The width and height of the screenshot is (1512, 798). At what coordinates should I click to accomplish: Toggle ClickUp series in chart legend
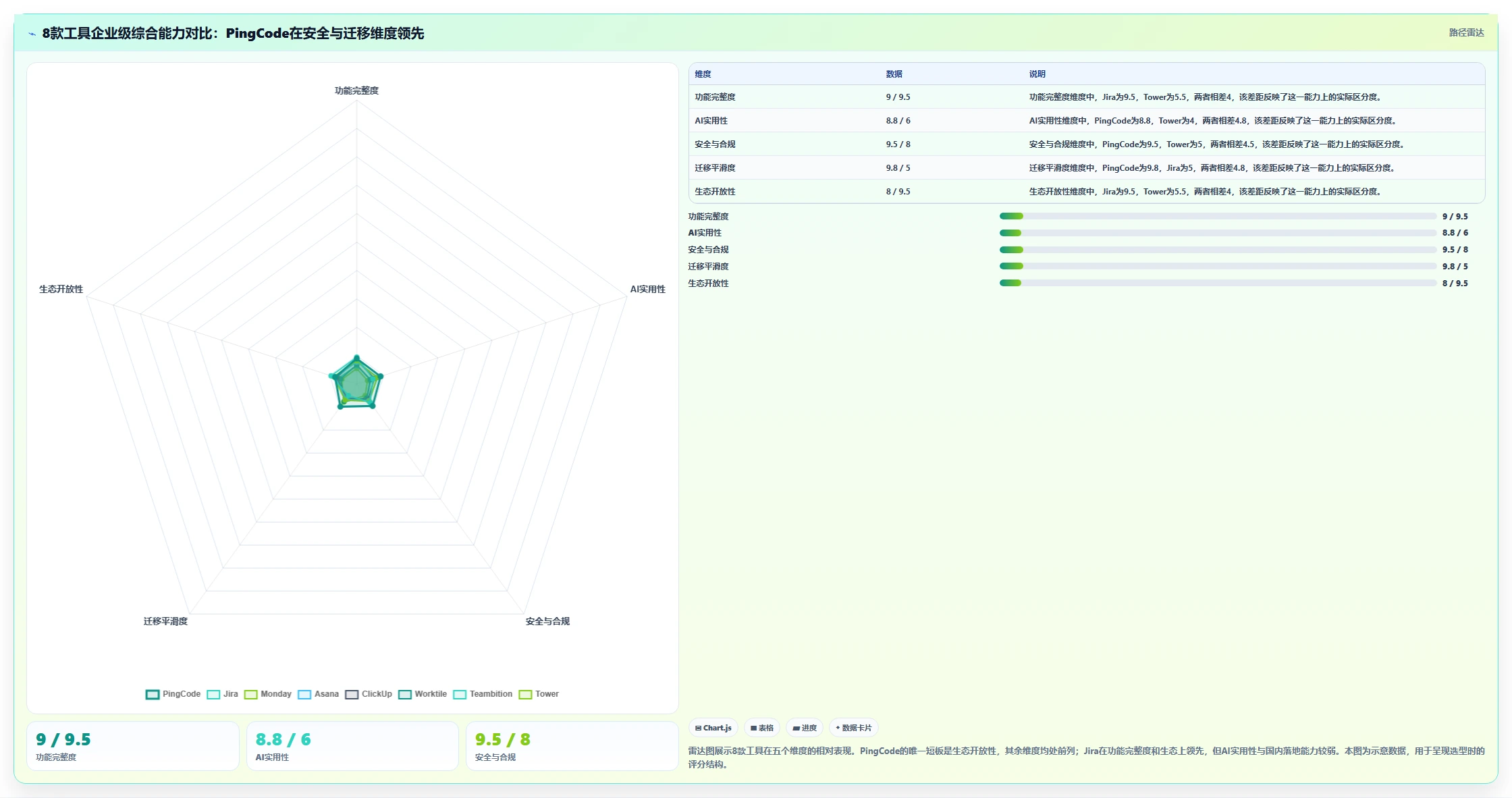368,694
